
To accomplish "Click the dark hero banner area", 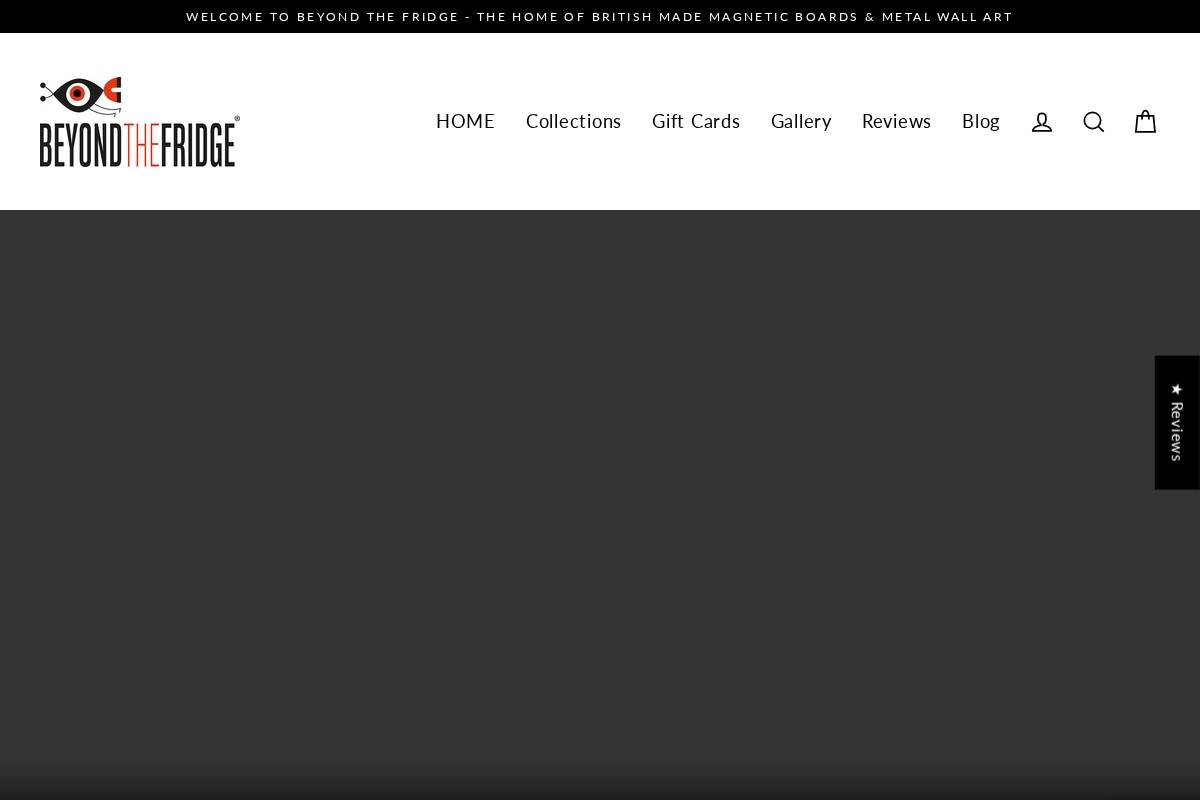I will point(600,500).
